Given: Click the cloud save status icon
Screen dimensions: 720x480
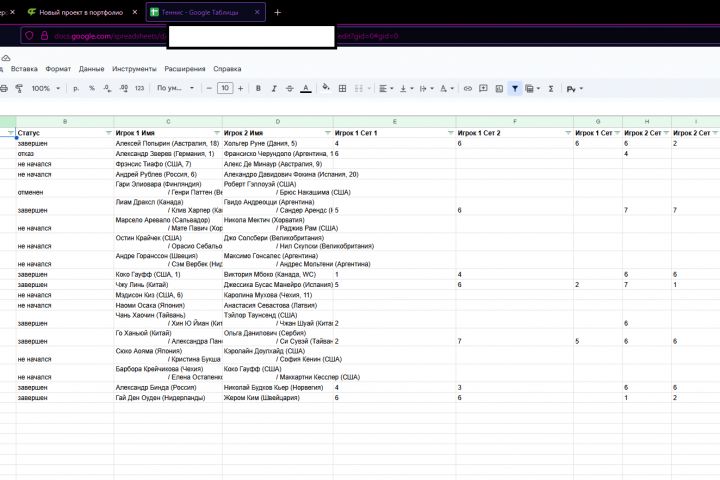Looking at the screenshot, I should click(x=6, y=58).
